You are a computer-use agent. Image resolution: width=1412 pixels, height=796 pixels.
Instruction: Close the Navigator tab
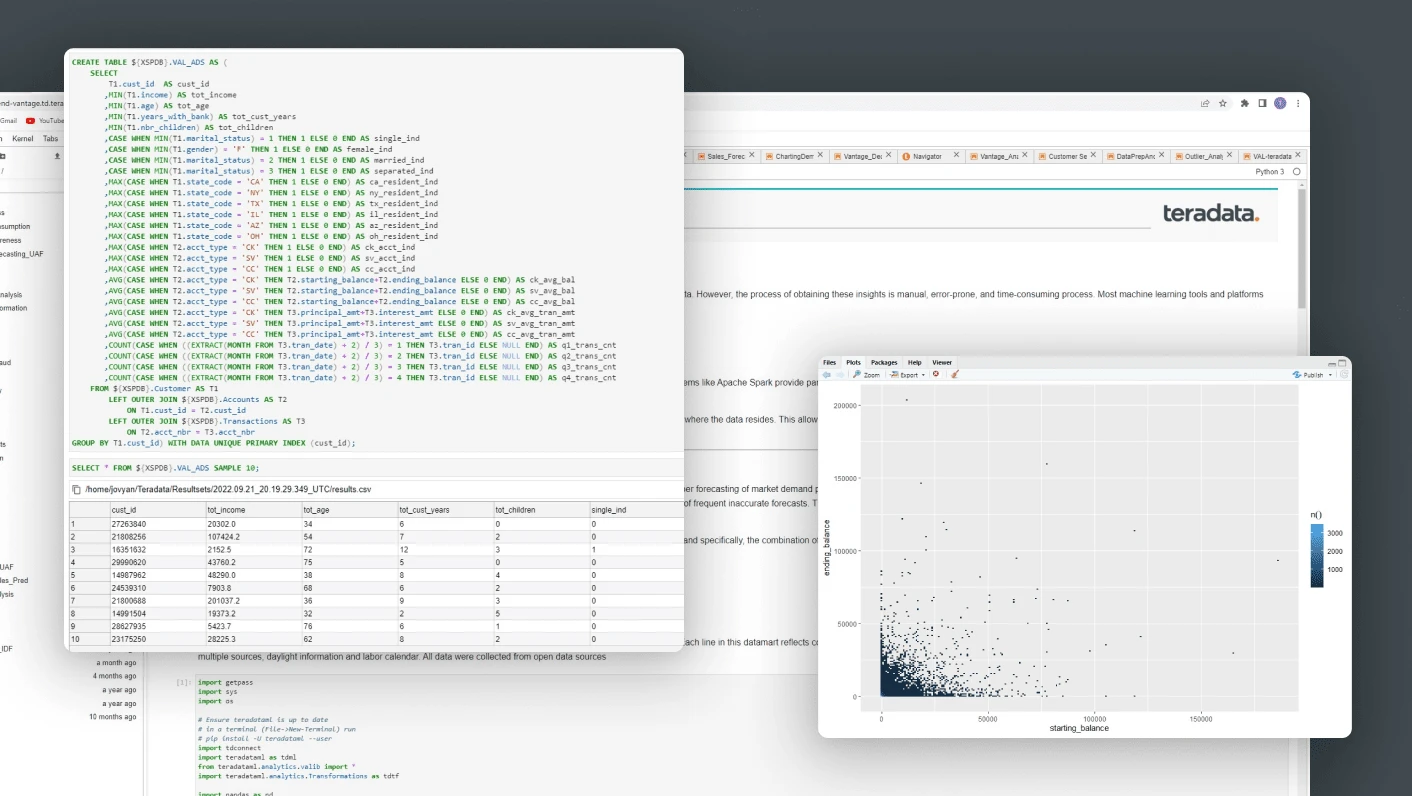tap(957, 155)
